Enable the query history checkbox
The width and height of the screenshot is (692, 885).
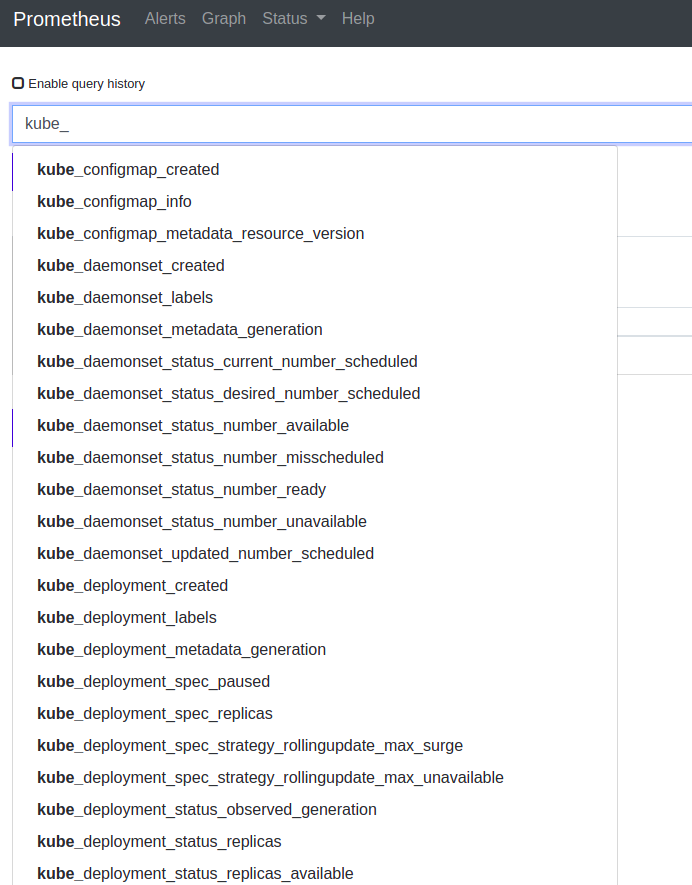18,84
